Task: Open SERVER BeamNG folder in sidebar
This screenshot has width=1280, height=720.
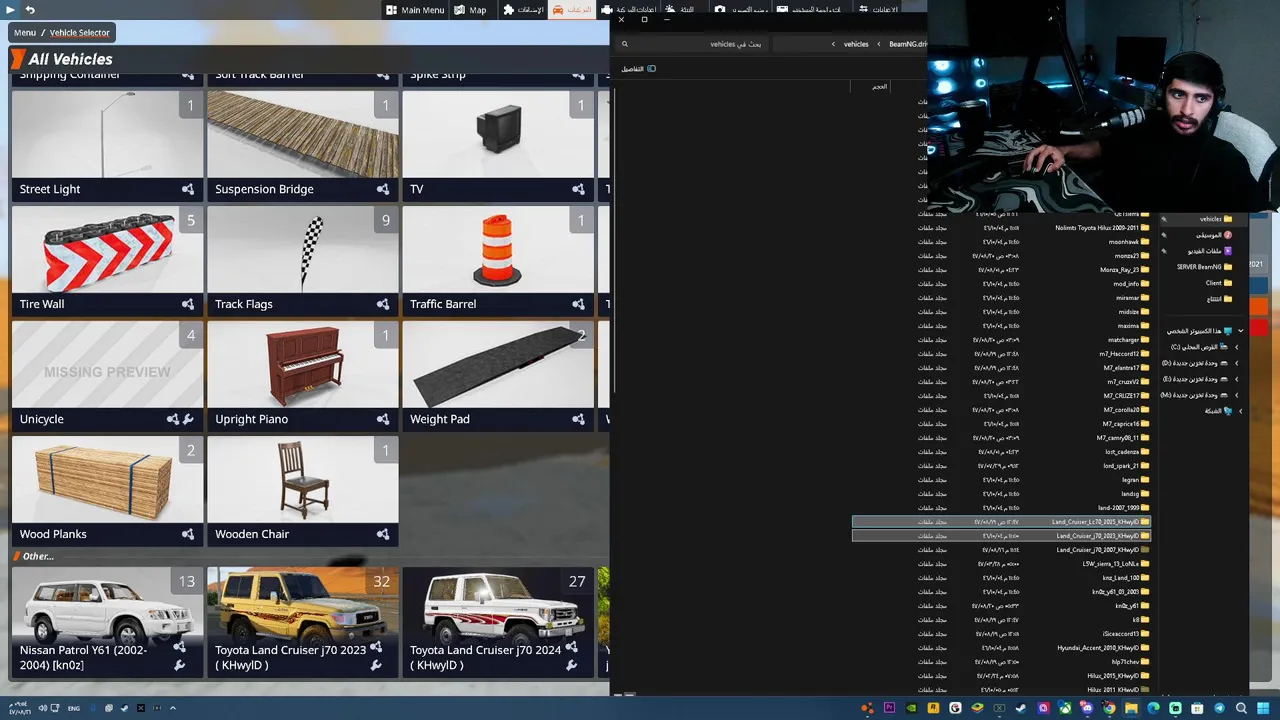Action: pyautogui.click(x=1204, y=267)
